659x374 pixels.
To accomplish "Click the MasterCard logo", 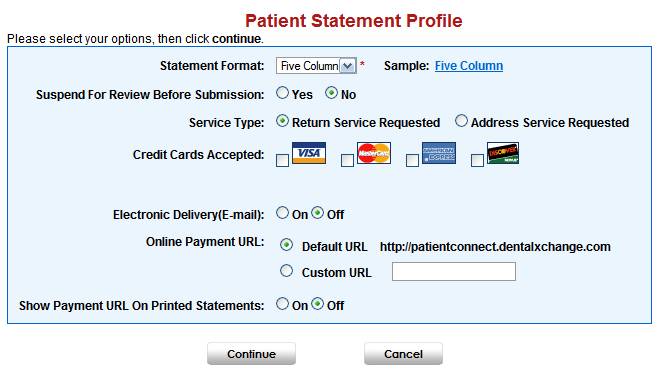I will coord(374,153).
